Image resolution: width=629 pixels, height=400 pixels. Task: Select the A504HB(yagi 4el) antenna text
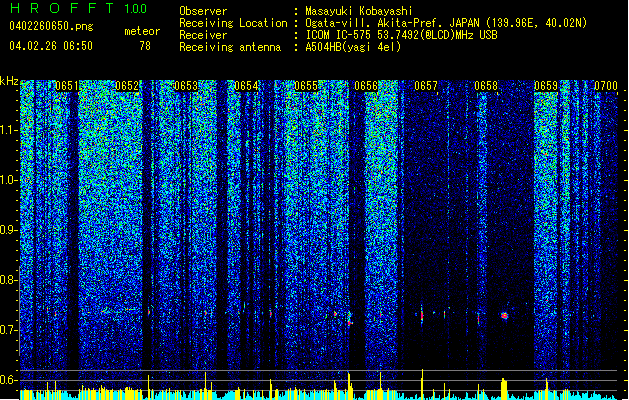pyautogui.click(x=353, y=47)
